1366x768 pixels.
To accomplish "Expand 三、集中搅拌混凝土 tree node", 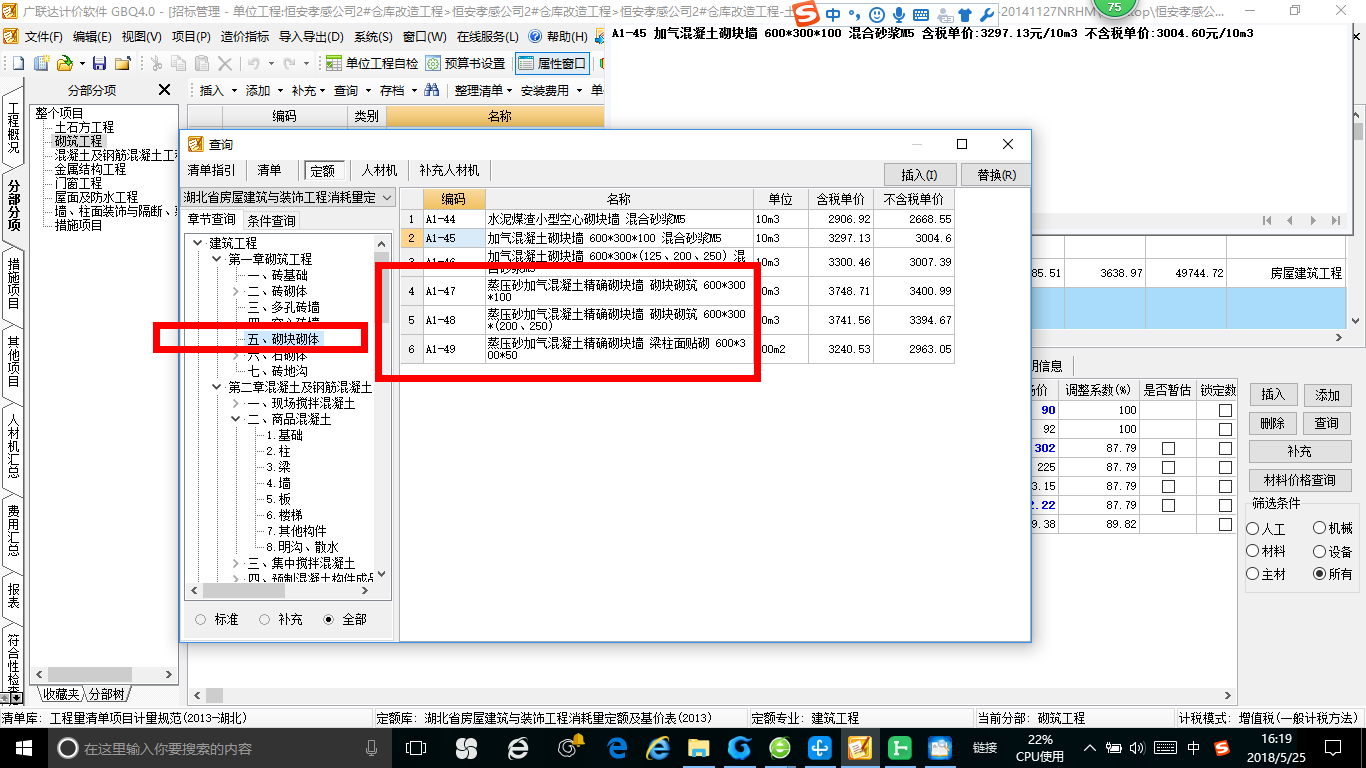I will pyautogui.click(x=237, y=563).
